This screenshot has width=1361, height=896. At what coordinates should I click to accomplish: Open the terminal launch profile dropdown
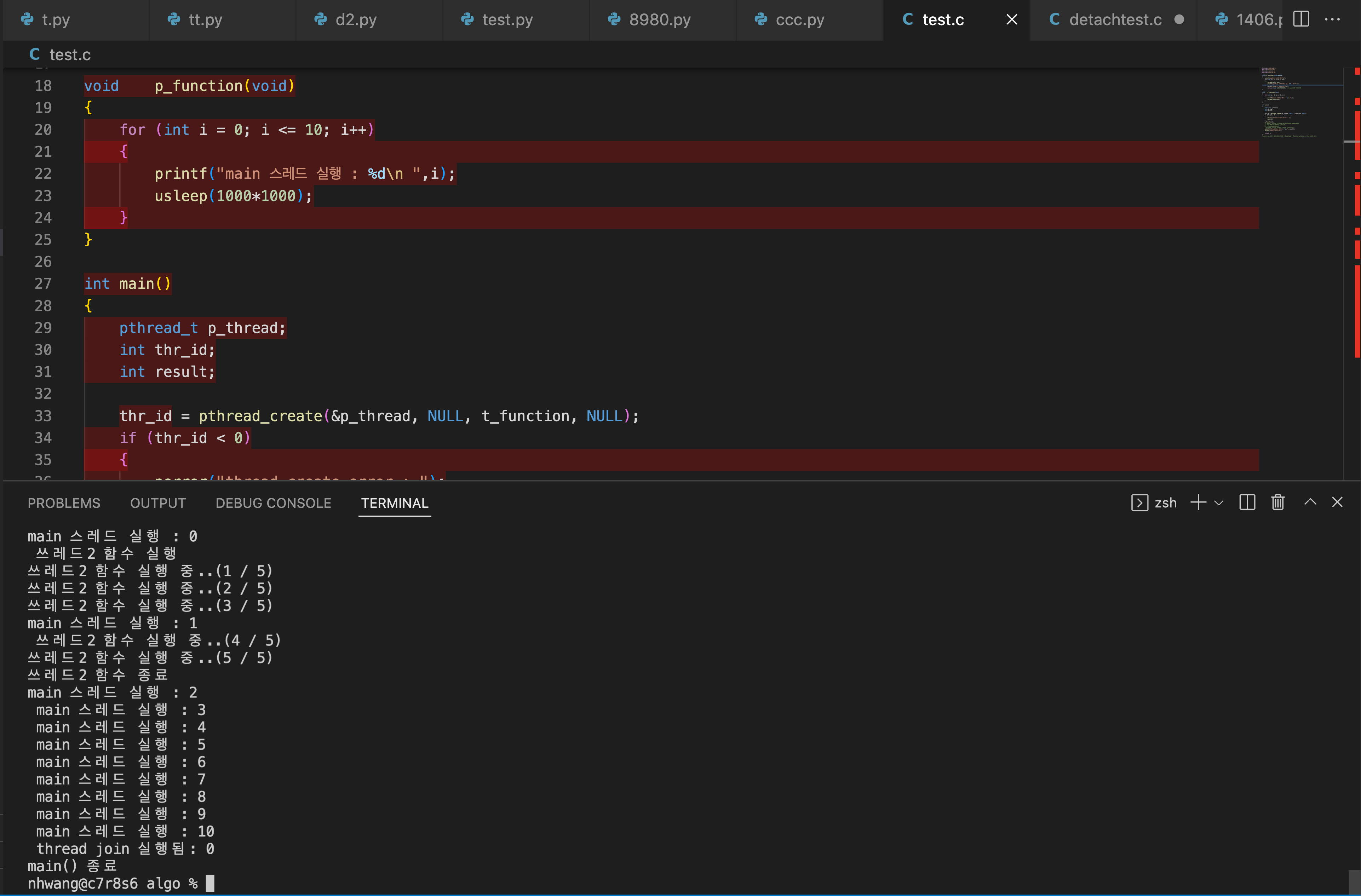(1219, 503)
